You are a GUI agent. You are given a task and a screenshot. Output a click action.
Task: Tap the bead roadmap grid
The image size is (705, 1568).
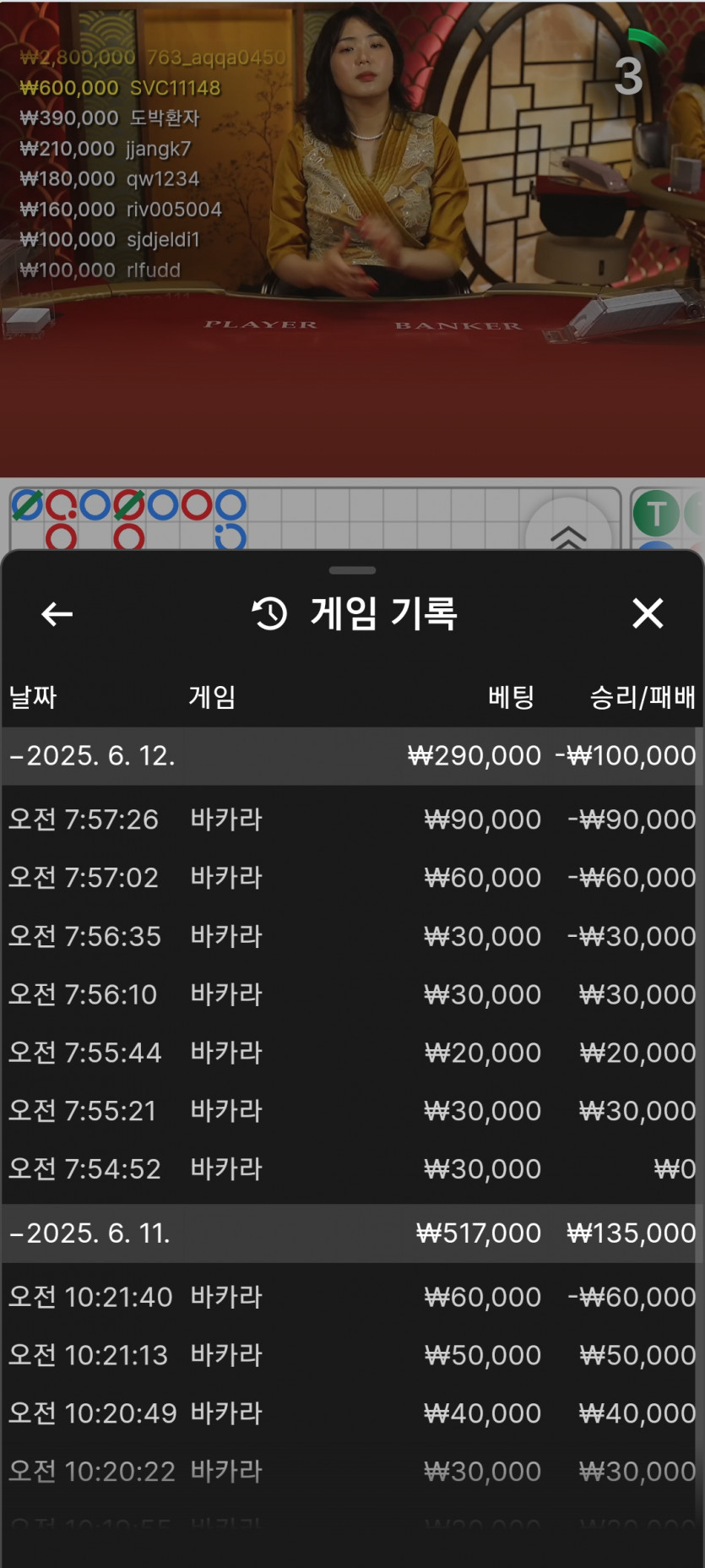(315, 518)
